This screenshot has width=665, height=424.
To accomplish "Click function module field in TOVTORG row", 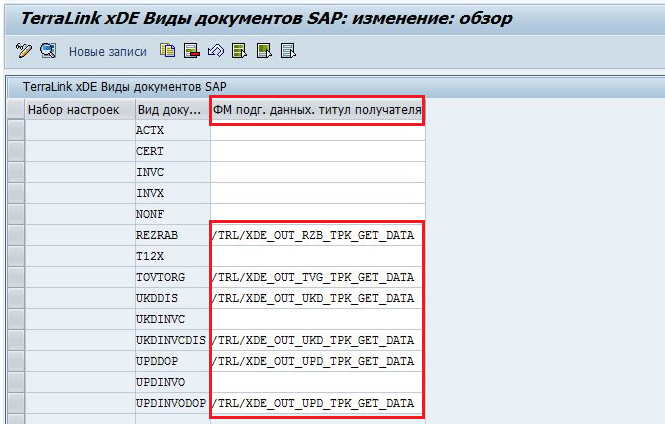I will click(x=317, y=277).
